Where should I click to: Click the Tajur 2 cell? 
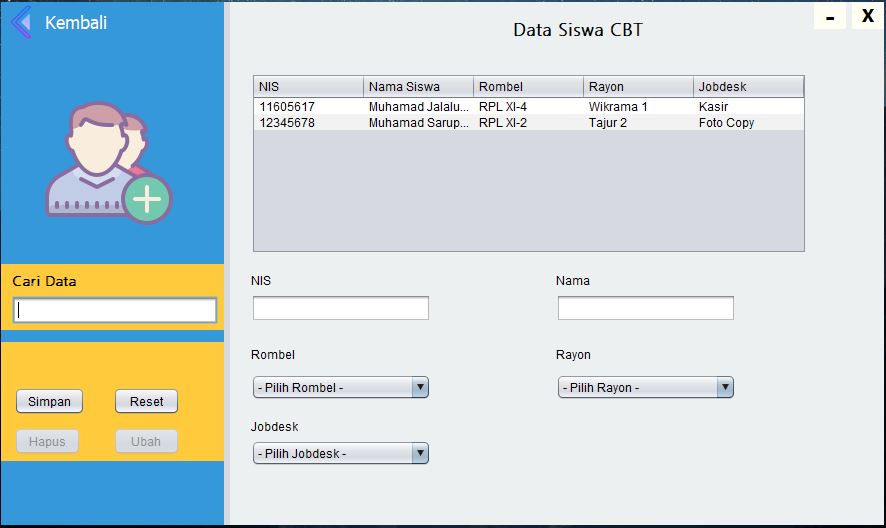point(639,123)
